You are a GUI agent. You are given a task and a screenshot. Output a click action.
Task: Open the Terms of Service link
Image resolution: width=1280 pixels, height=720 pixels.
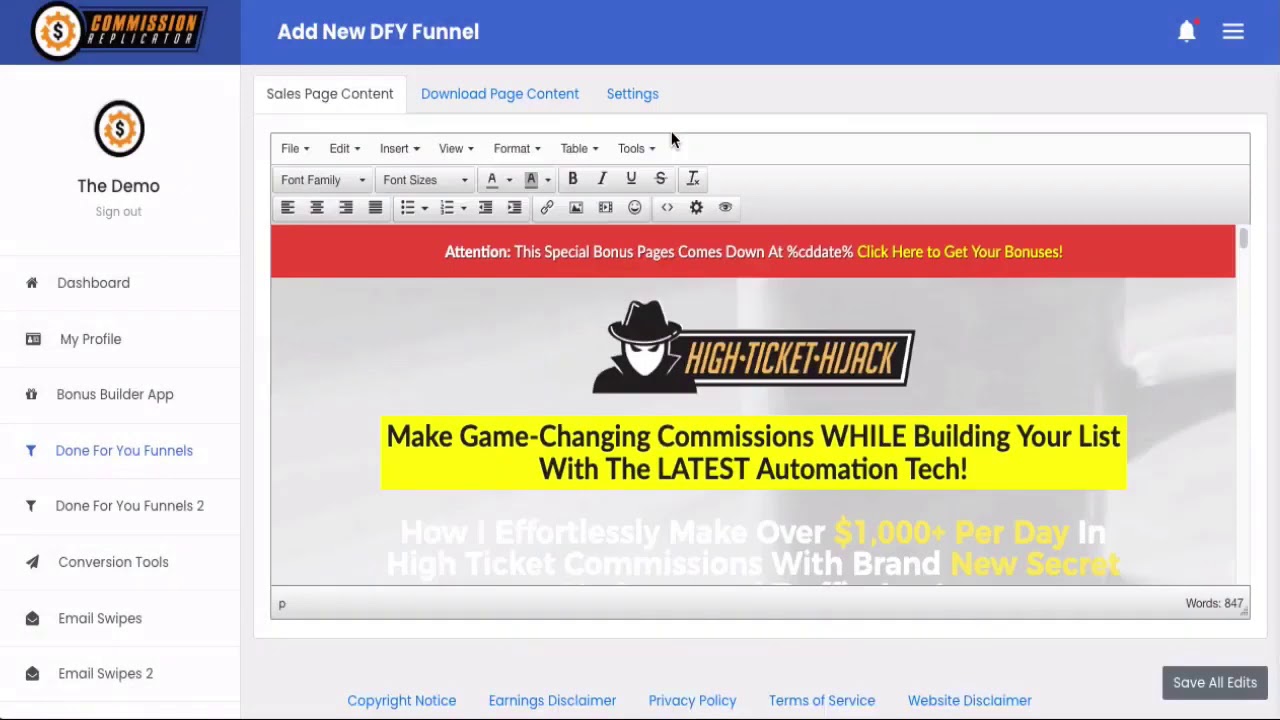point(822,701)
